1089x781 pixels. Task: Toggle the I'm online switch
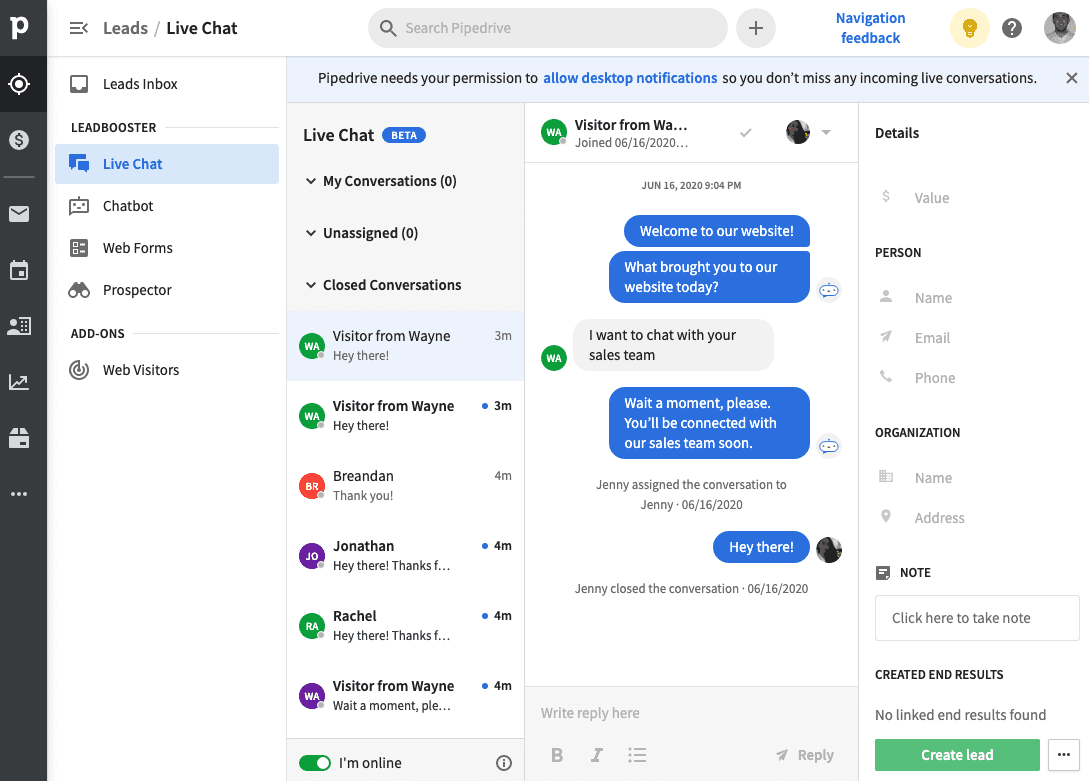[x=315, y=763]
